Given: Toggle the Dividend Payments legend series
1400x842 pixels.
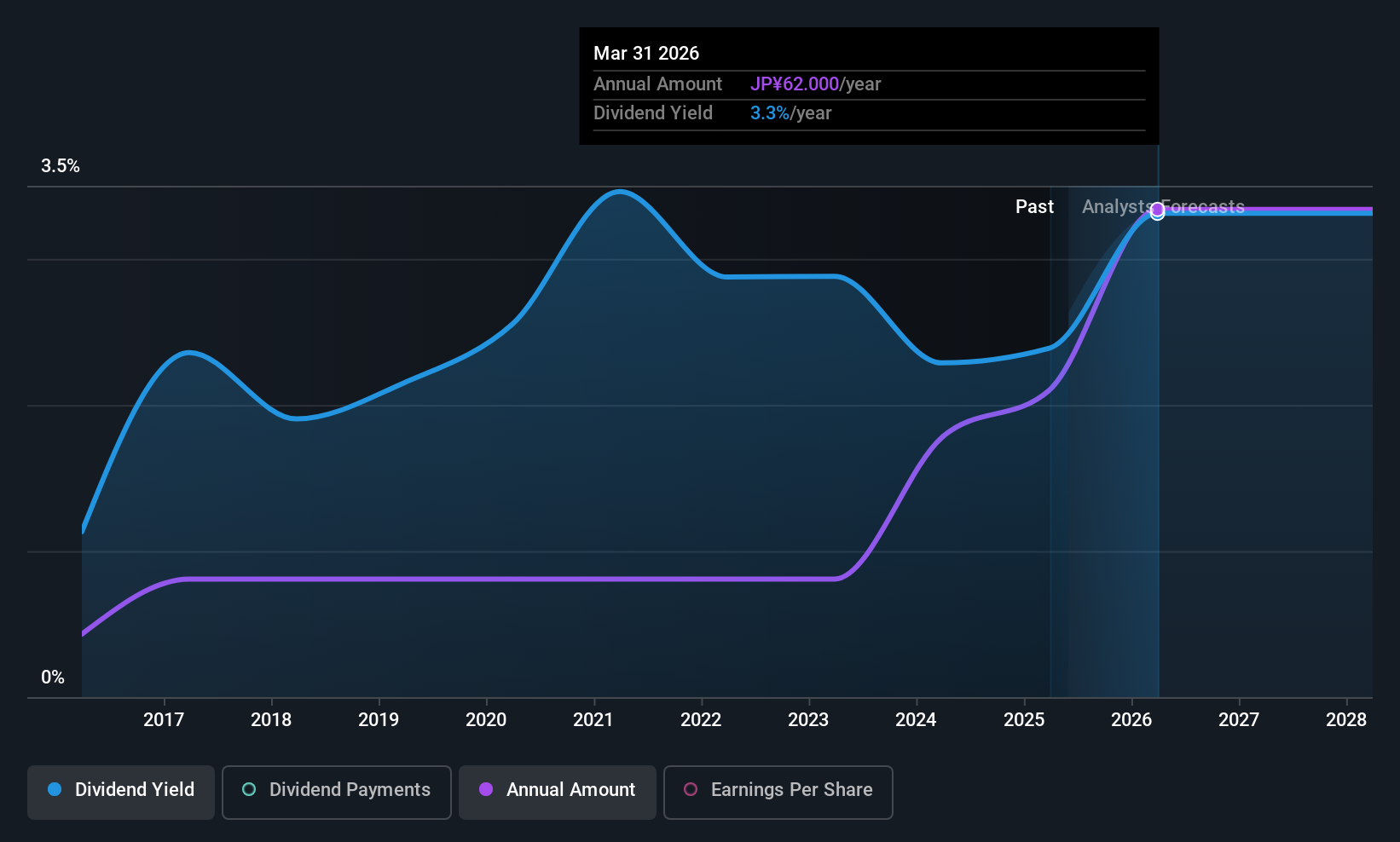Looking at the screenshot, I should pyautogui.click(x=337, y=793).
